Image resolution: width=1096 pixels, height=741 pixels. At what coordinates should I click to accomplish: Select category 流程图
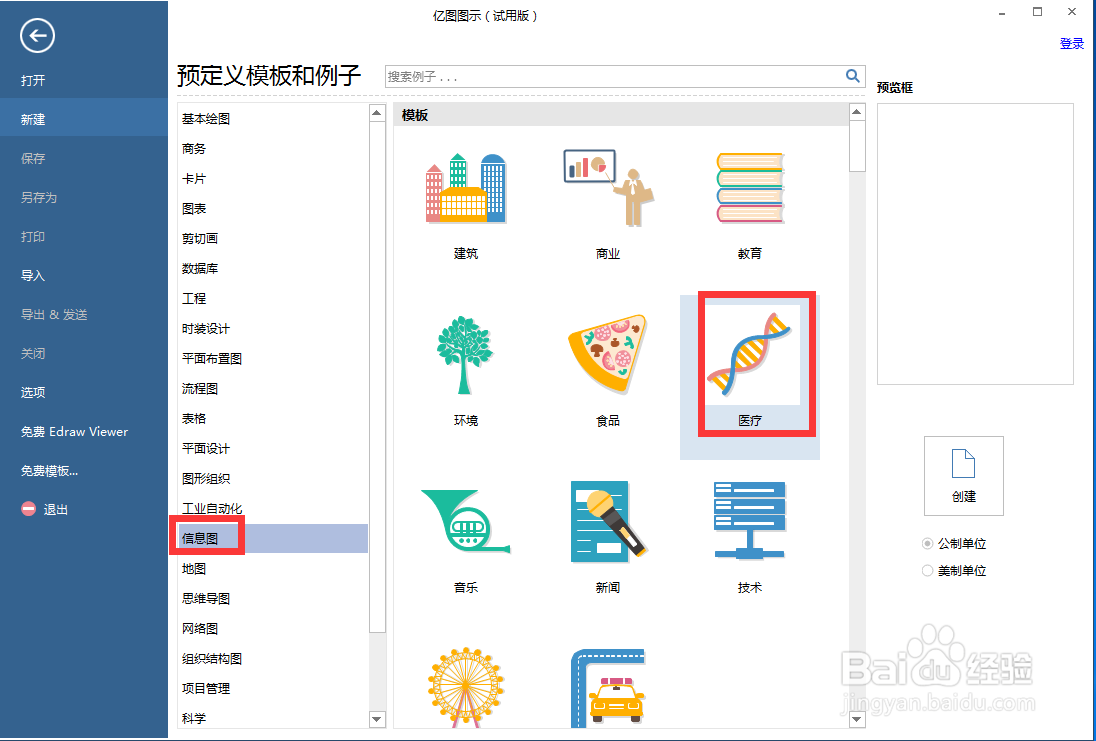(x=200, y=389)
